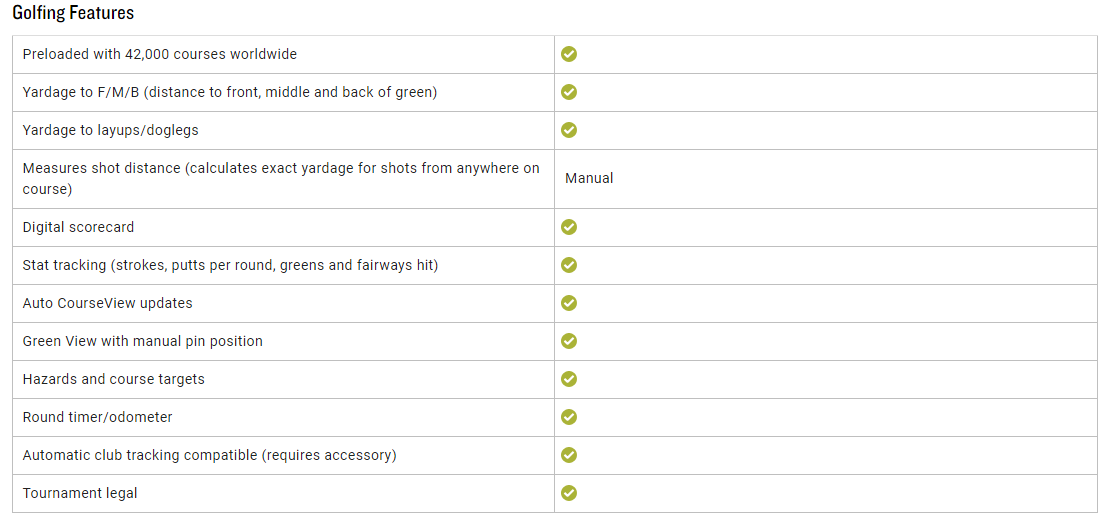Image resolution: width=1109 pixels, height=524 pixels.
Task: Click the Round timer/odometer checkmark icon
Action: click(569, 417)
